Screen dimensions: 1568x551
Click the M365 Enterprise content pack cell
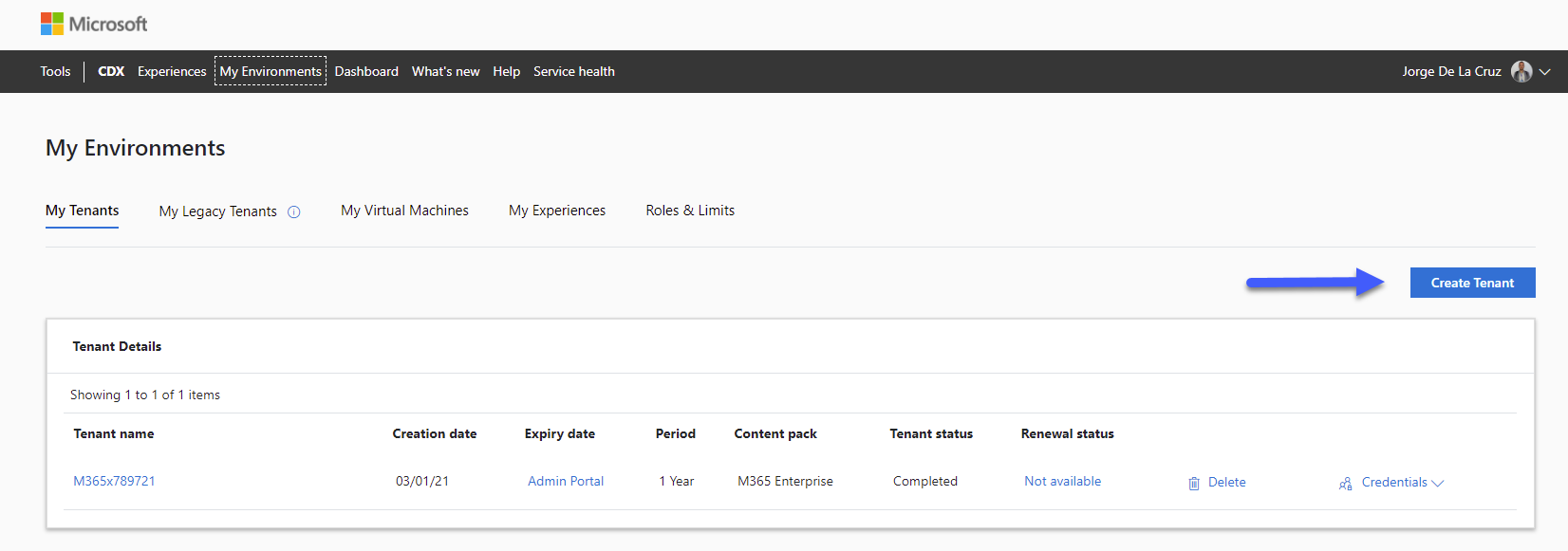(785, 481)
